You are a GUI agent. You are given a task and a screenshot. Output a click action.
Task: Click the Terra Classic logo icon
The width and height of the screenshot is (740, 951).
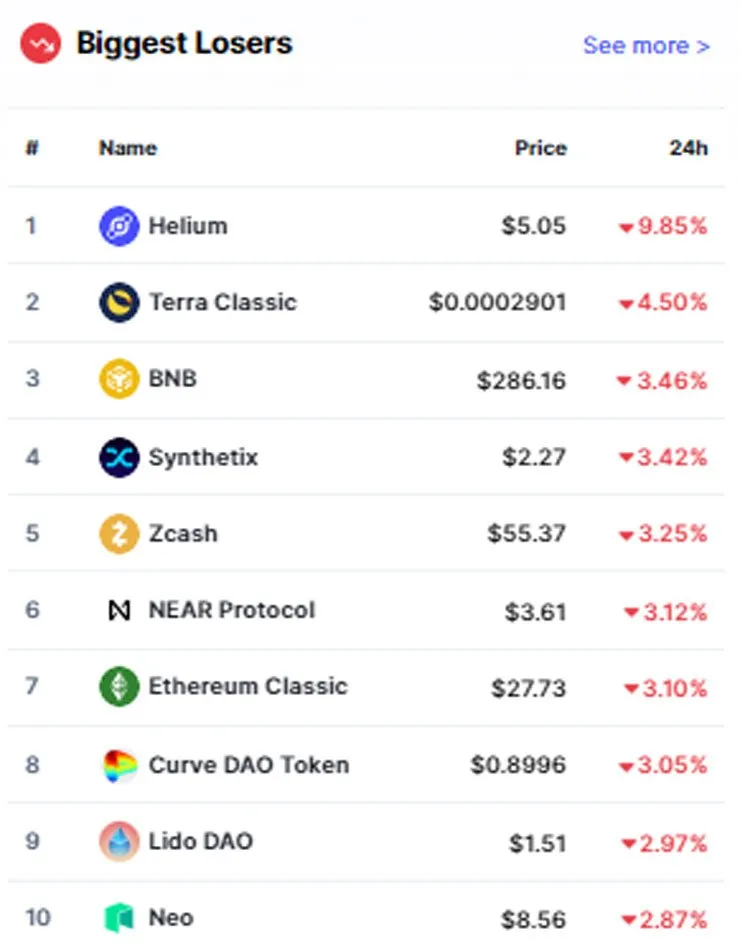pyautogui.click(x=119, y=302)
